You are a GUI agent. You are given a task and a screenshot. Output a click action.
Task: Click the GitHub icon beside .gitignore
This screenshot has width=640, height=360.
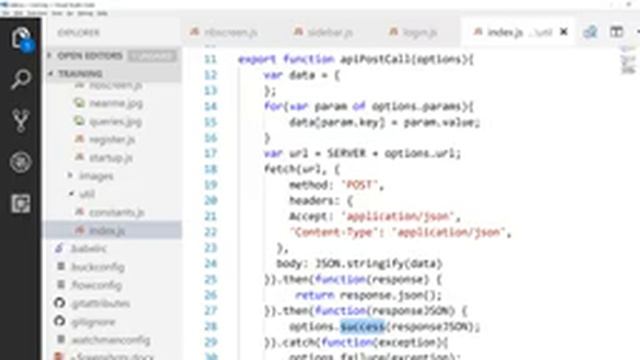60,321
